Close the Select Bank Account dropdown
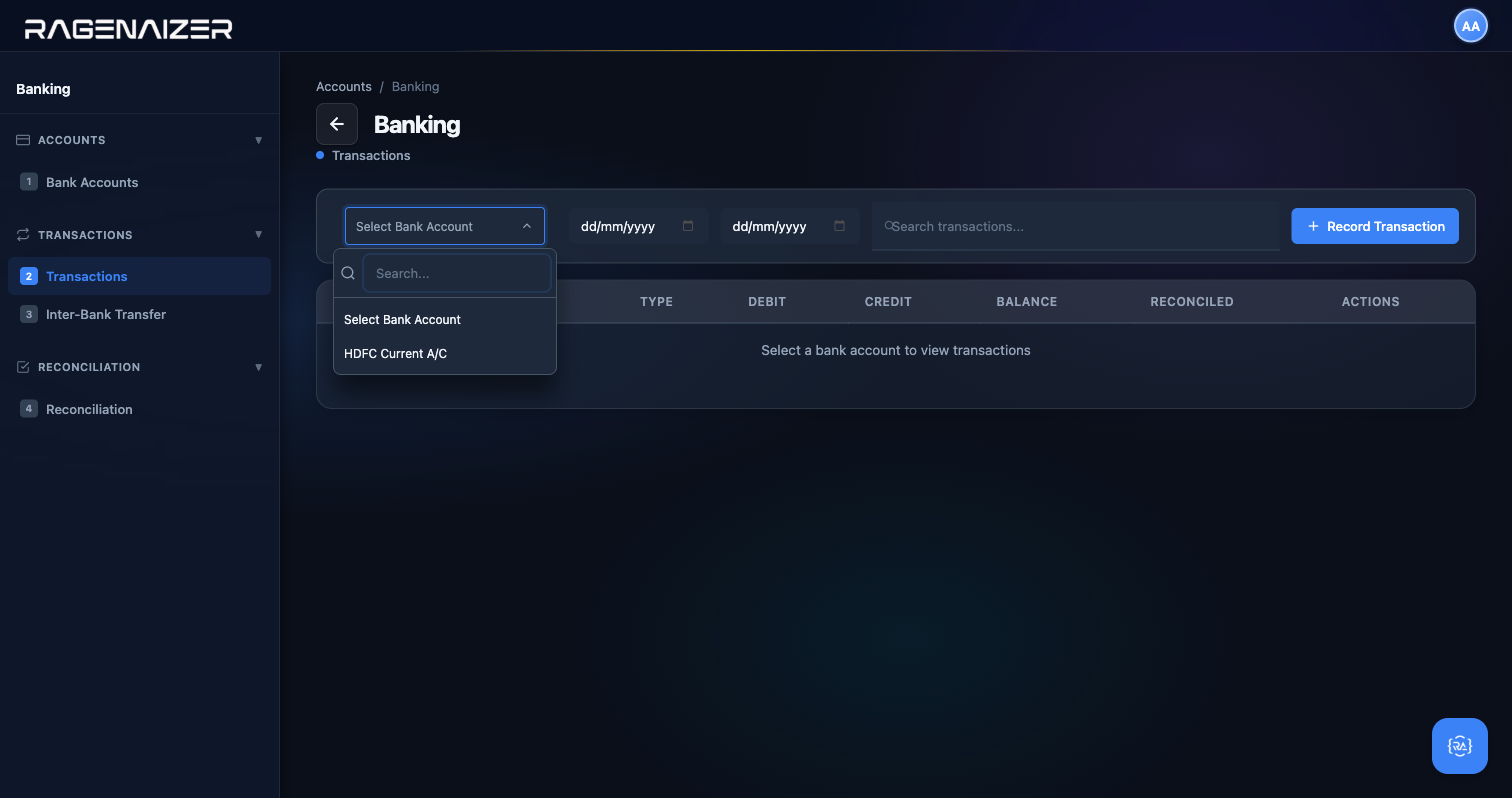 pos(445,226)
